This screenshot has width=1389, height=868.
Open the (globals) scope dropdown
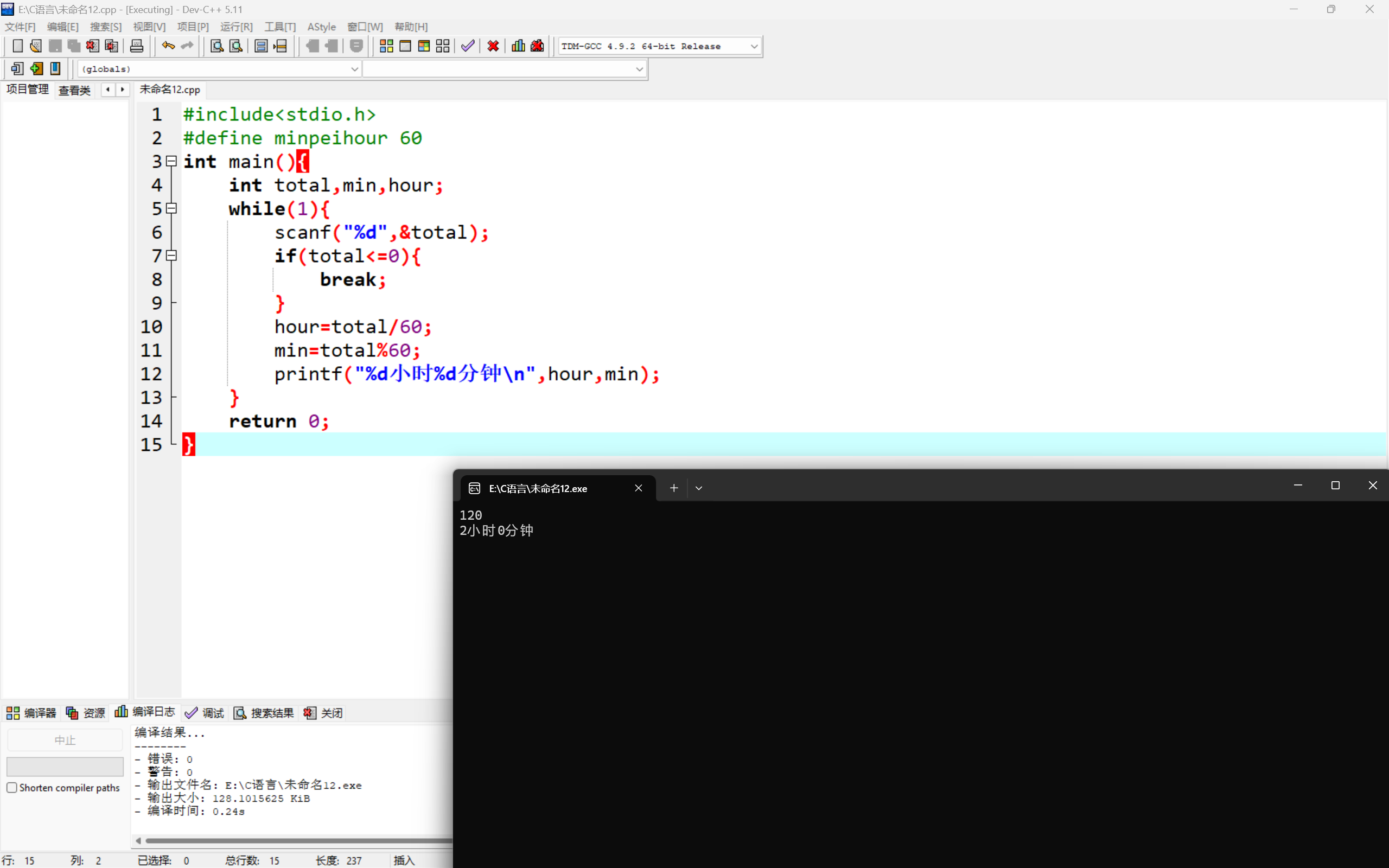[354, 69]
